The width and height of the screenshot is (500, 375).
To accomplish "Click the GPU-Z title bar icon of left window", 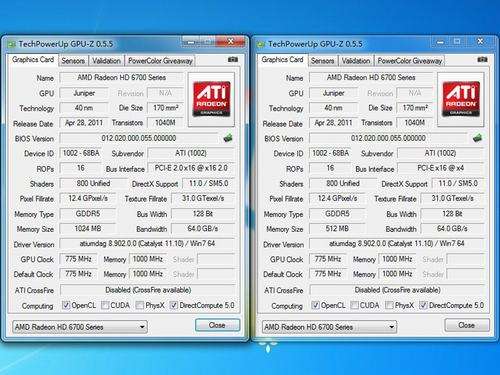I will [12, 44].
